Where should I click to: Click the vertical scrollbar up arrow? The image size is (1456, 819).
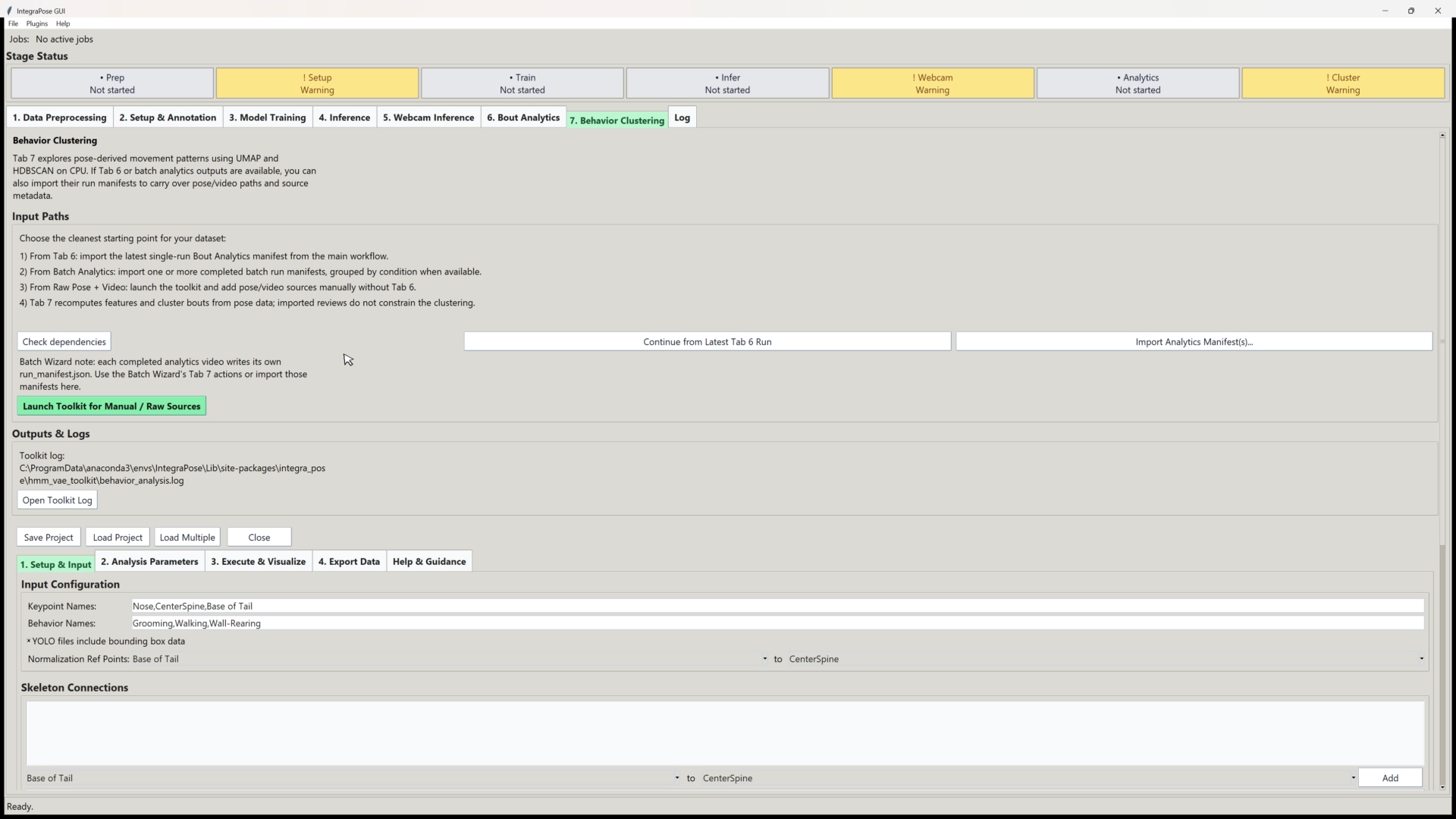click(x=1442, y=135)
